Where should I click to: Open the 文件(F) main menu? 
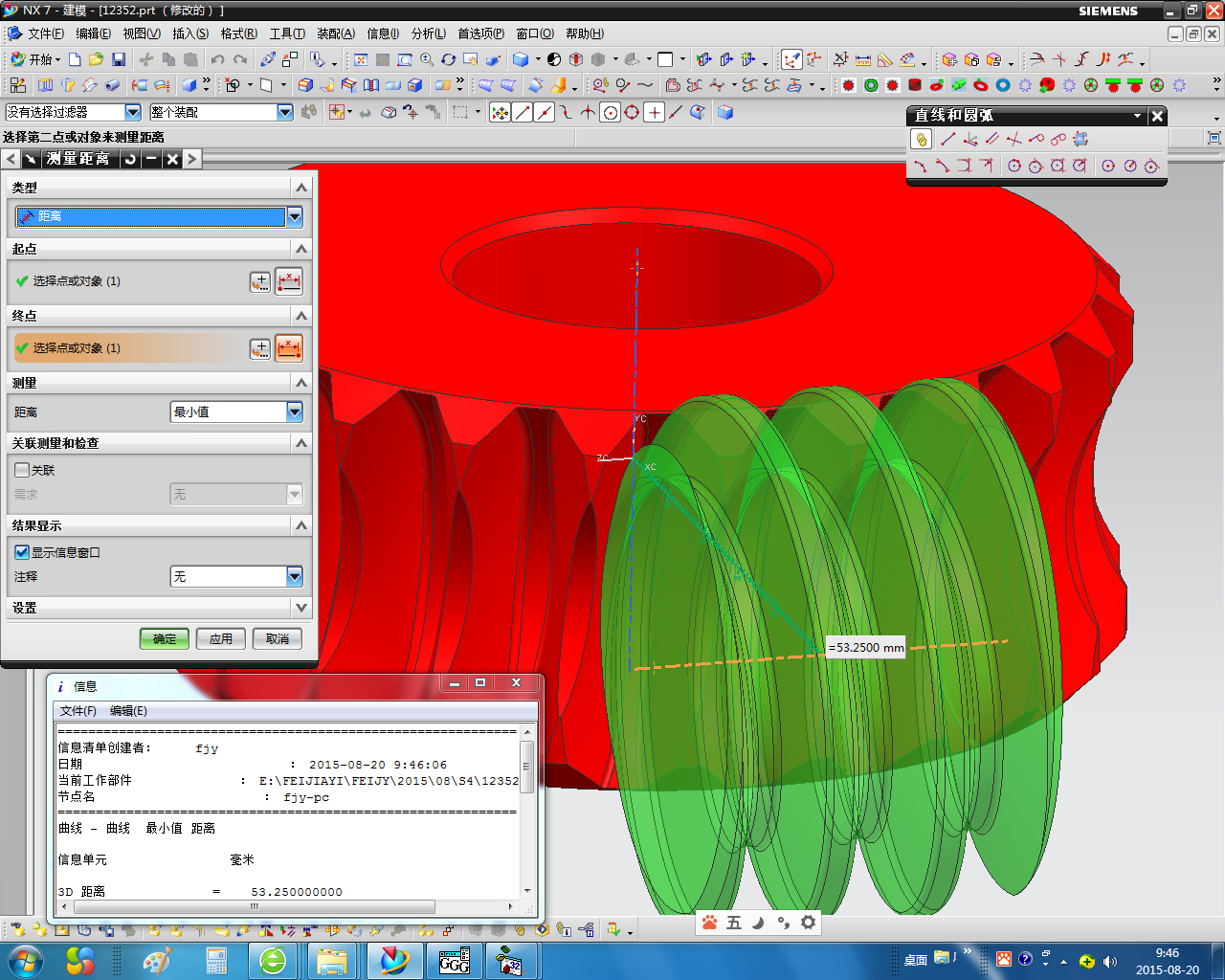(x=45, y=33)
